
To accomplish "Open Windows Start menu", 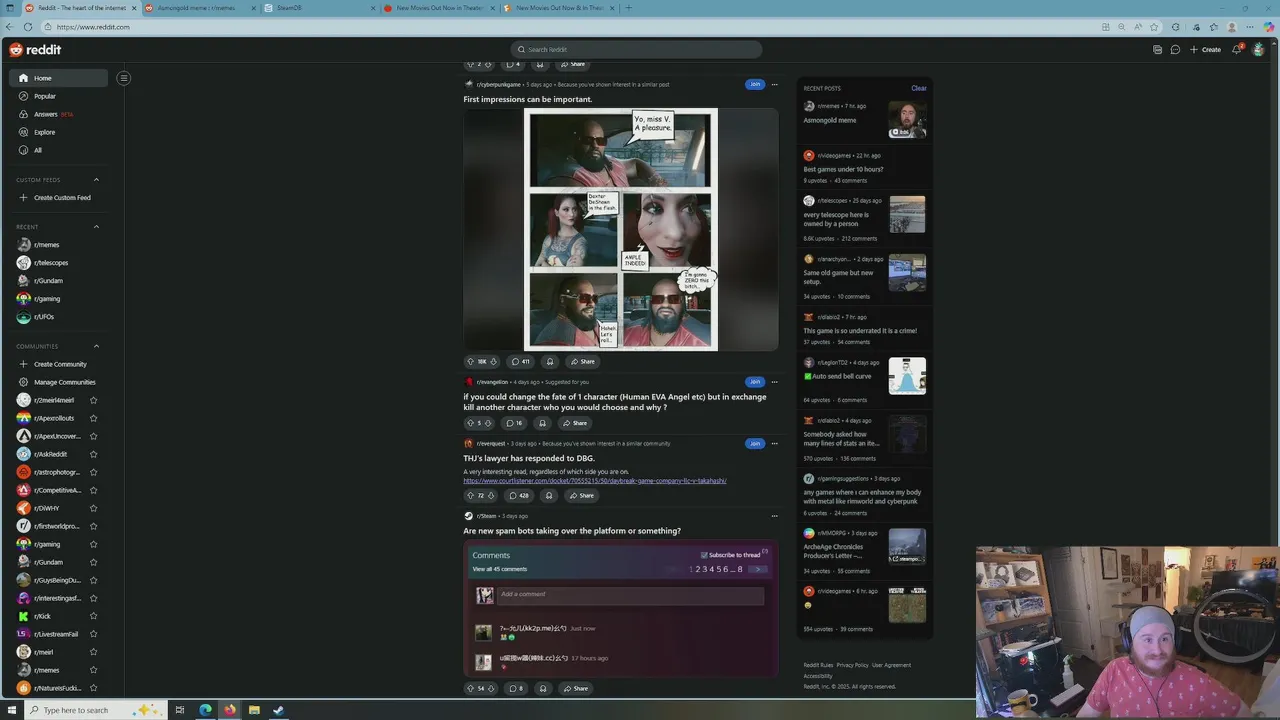I will pos(10,710).
